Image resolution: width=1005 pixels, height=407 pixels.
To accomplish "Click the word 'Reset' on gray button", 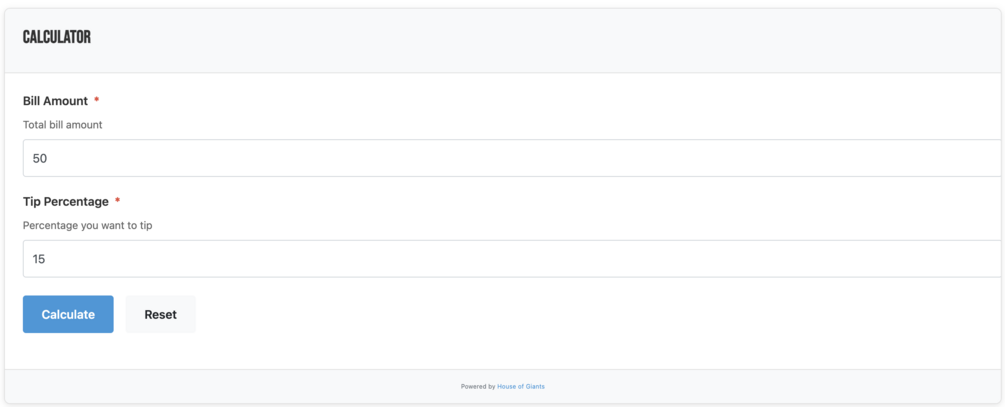I will pyautogui.click(x=160, y=315).
